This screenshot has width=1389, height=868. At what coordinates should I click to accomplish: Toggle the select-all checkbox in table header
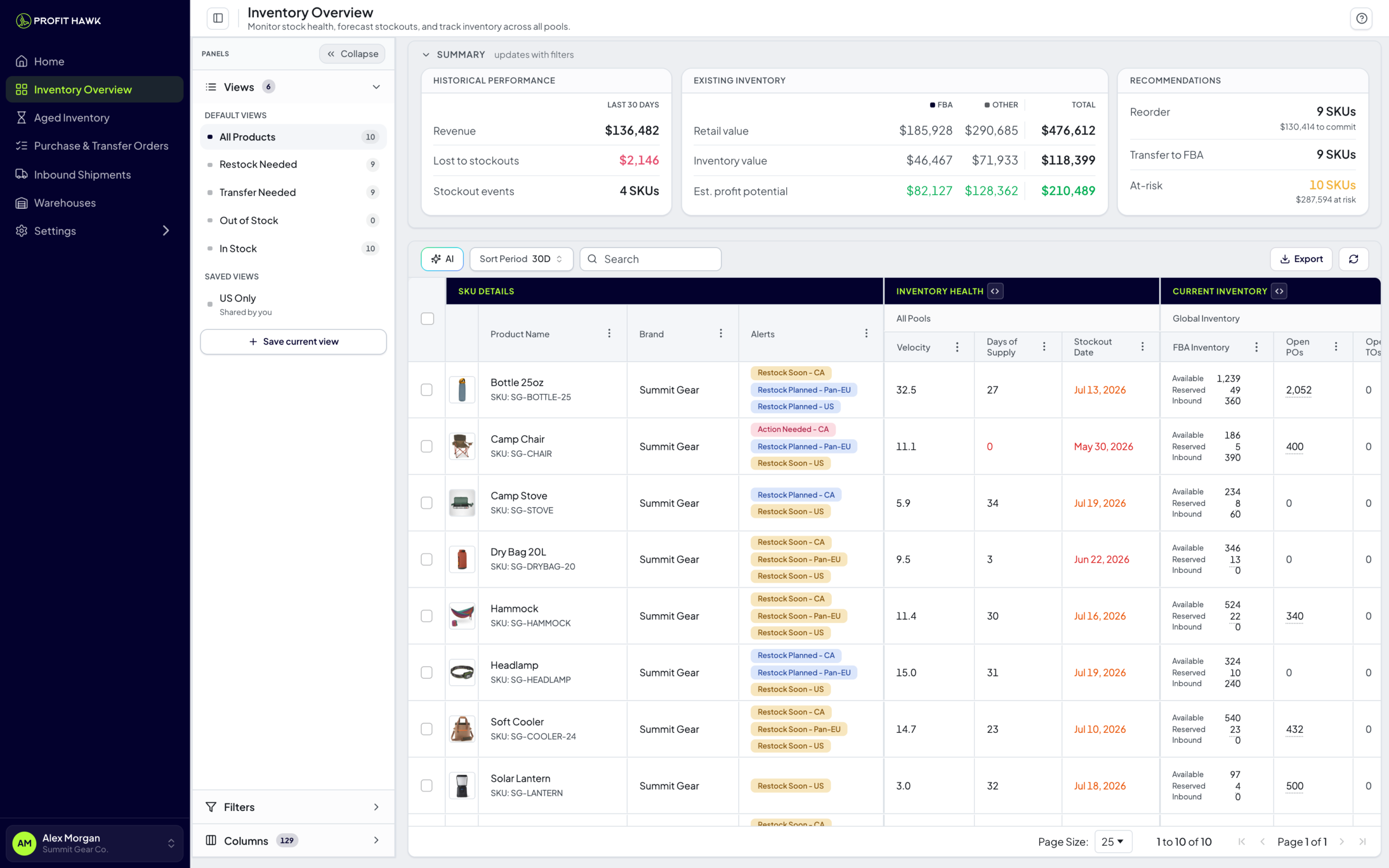pos(427,318)
